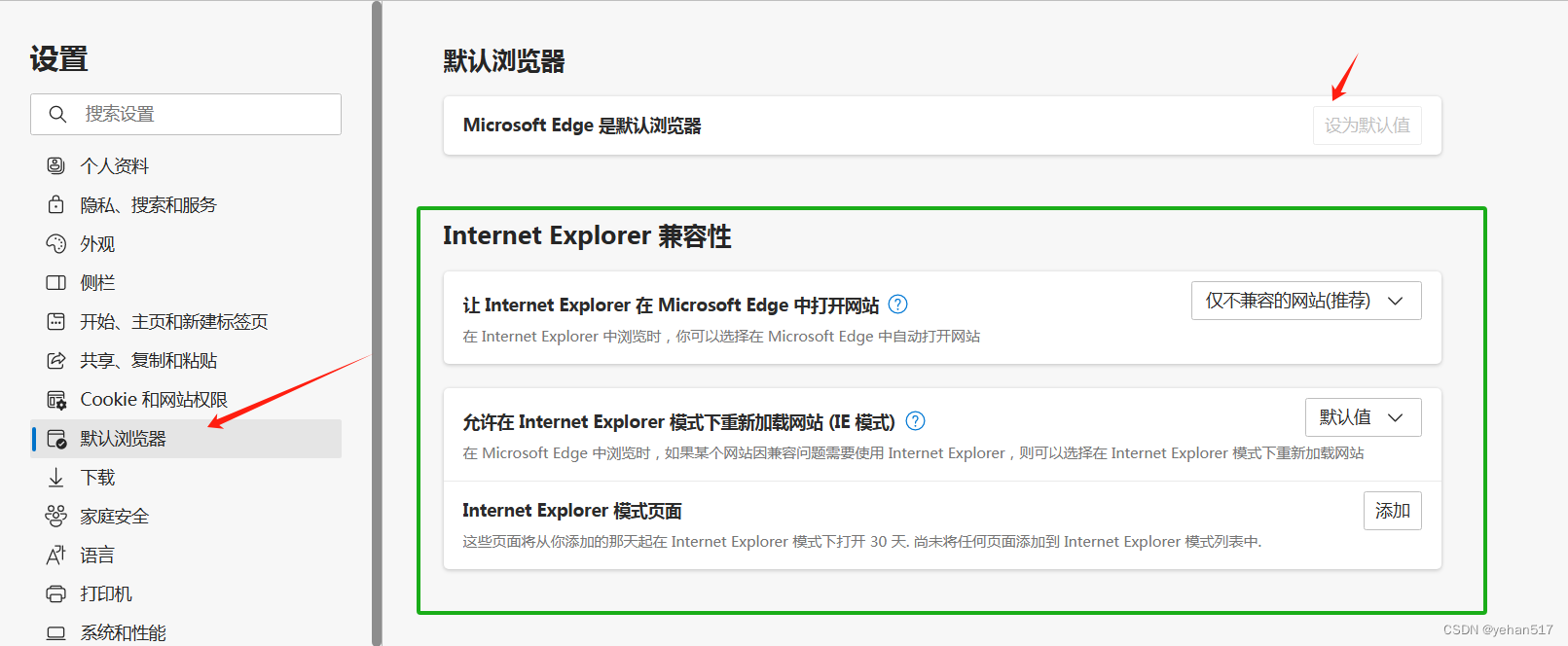Go to 隐私、搜索和服务 settings
This screenshot has width=1568, height=646.
point(187,204)
